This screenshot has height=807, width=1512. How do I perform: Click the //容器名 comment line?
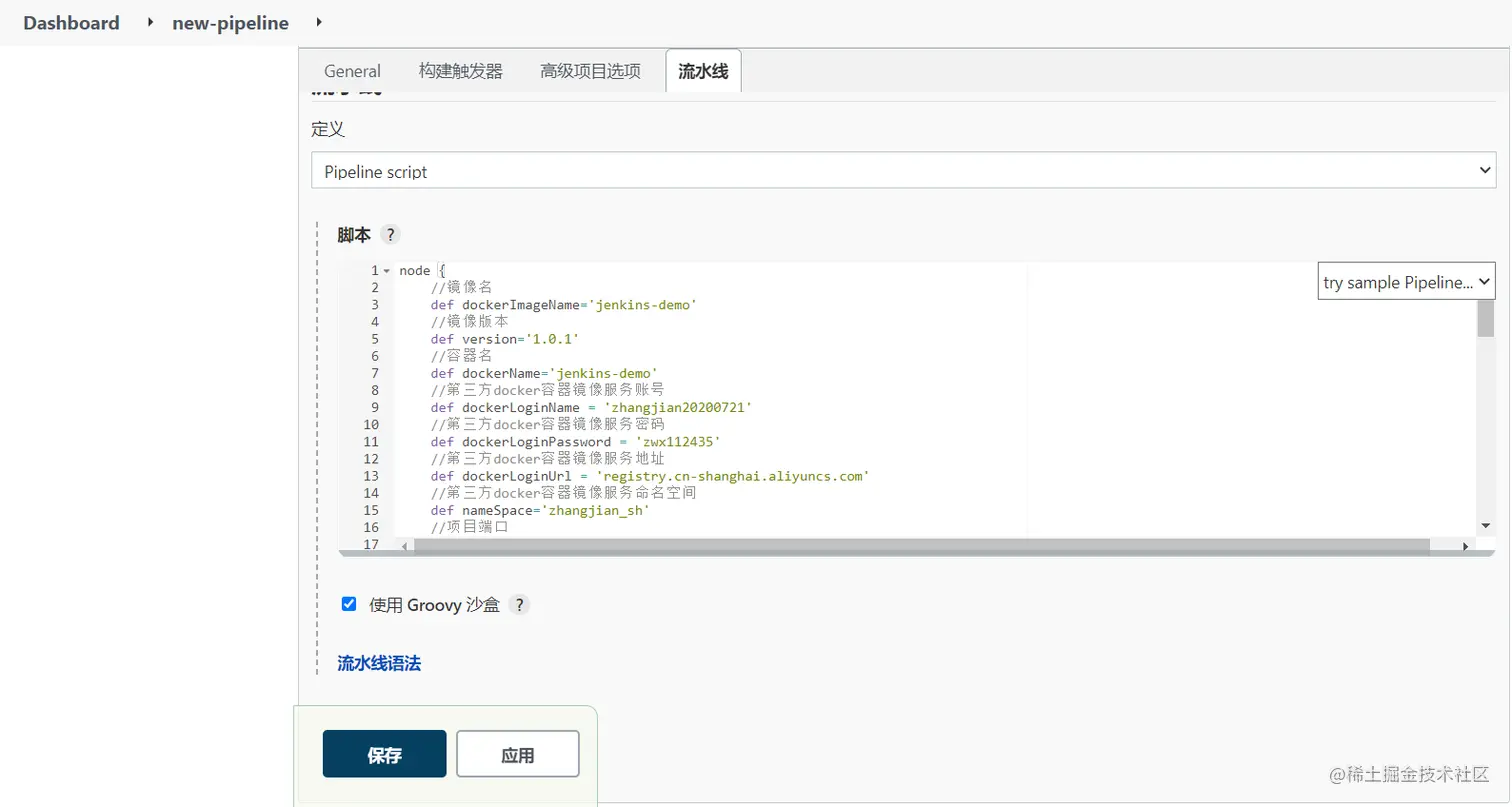point(461,356)
